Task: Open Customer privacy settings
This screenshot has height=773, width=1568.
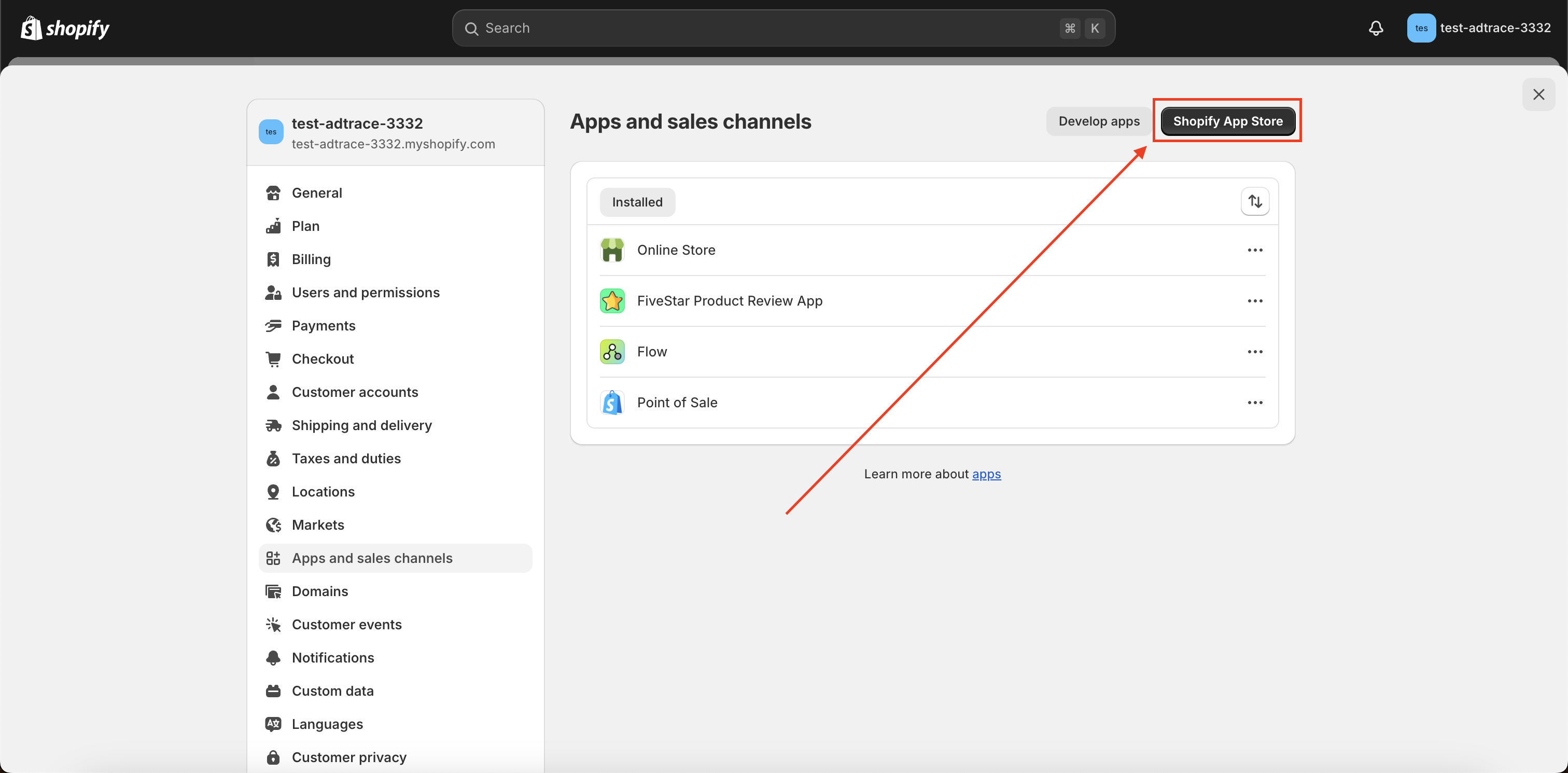Action: (x=395, y=757)
